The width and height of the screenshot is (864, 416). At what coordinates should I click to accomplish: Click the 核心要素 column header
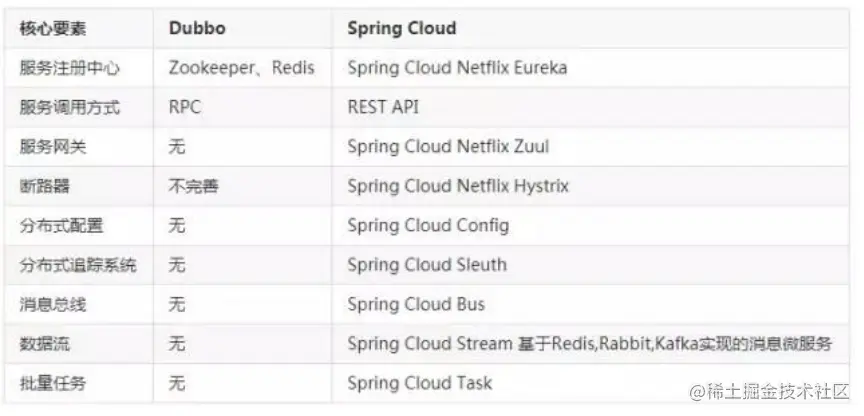click(52, 29)
